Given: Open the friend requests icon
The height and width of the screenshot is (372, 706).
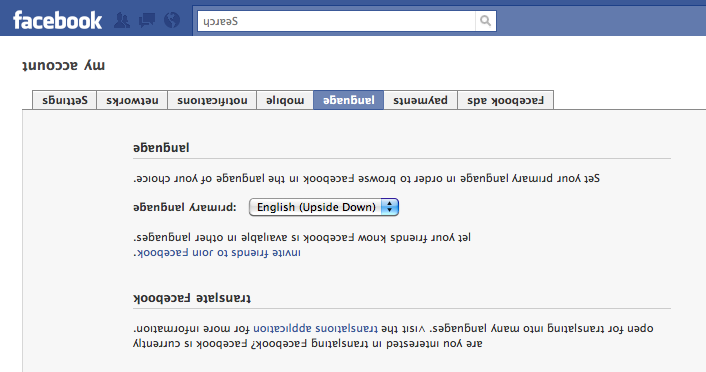Looking at the screenshot, I should pyautogui.click(x=122, y=20).
